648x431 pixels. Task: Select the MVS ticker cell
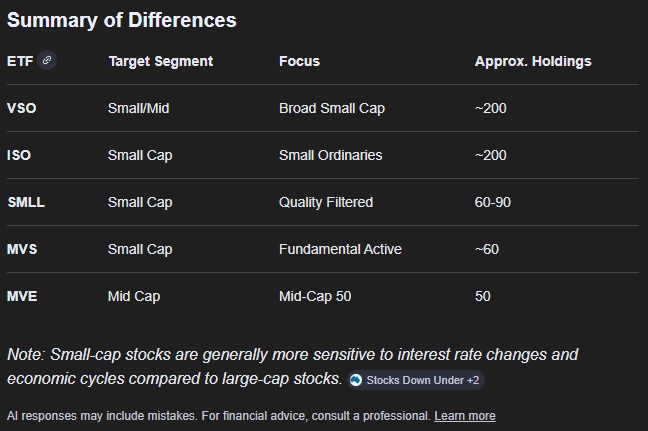point(22,249)
